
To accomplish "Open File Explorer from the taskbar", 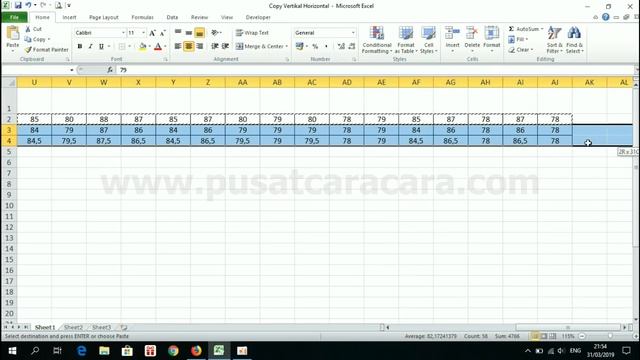I will click(104, 351).
